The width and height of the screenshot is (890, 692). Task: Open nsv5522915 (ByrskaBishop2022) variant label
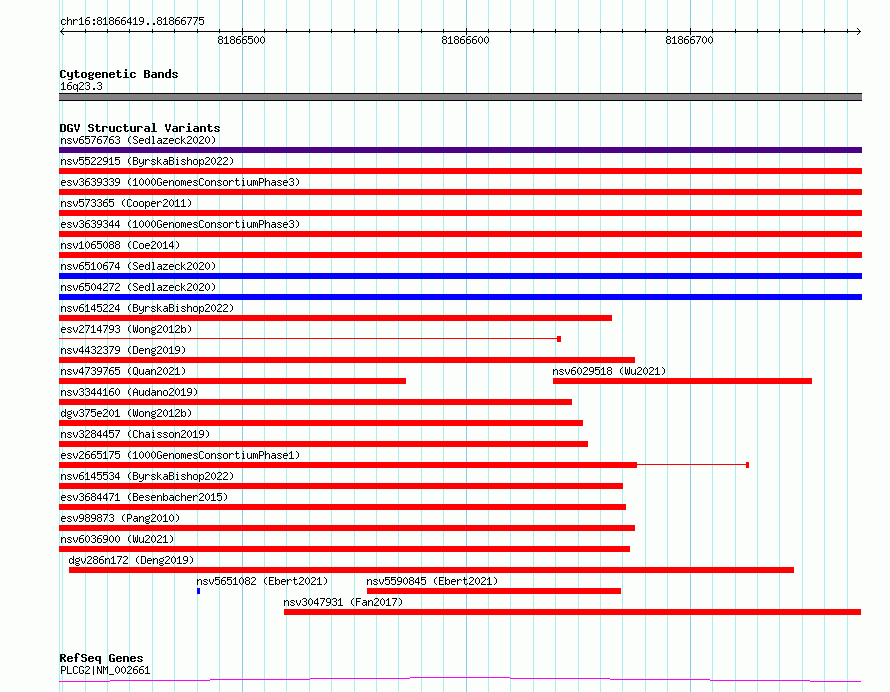[147, 161]
